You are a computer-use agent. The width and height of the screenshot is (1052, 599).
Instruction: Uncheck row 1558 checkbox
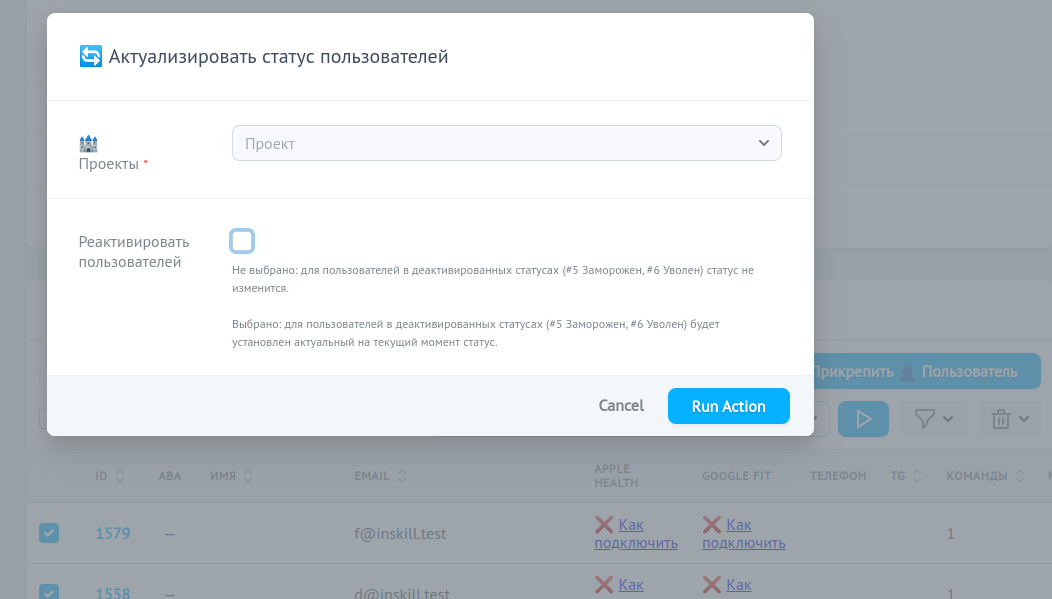click(x=49, y=591)
